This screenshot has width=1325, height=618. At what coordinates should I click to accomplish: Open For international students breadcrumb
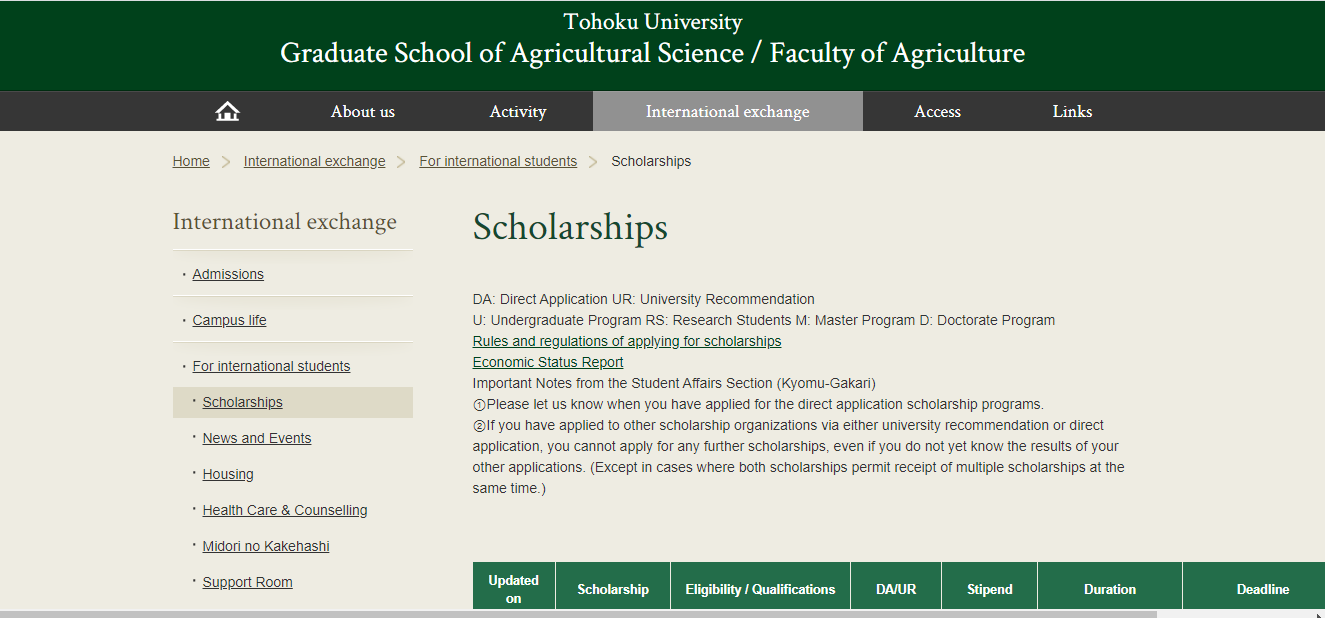click(x=498, y=161)
